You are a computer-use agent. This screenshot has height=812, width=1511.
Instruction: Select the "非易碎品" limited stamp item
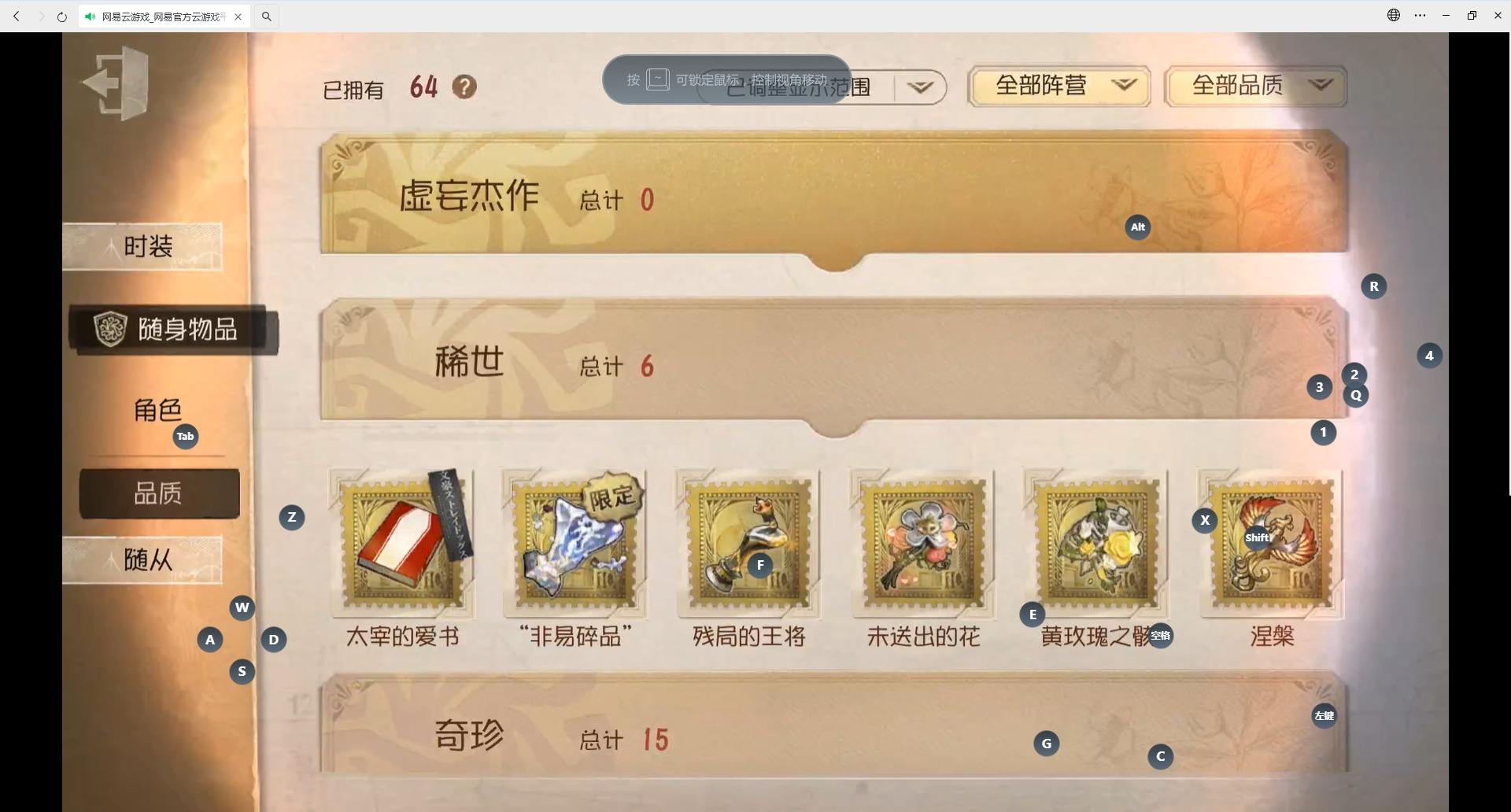tap(575, 544)
